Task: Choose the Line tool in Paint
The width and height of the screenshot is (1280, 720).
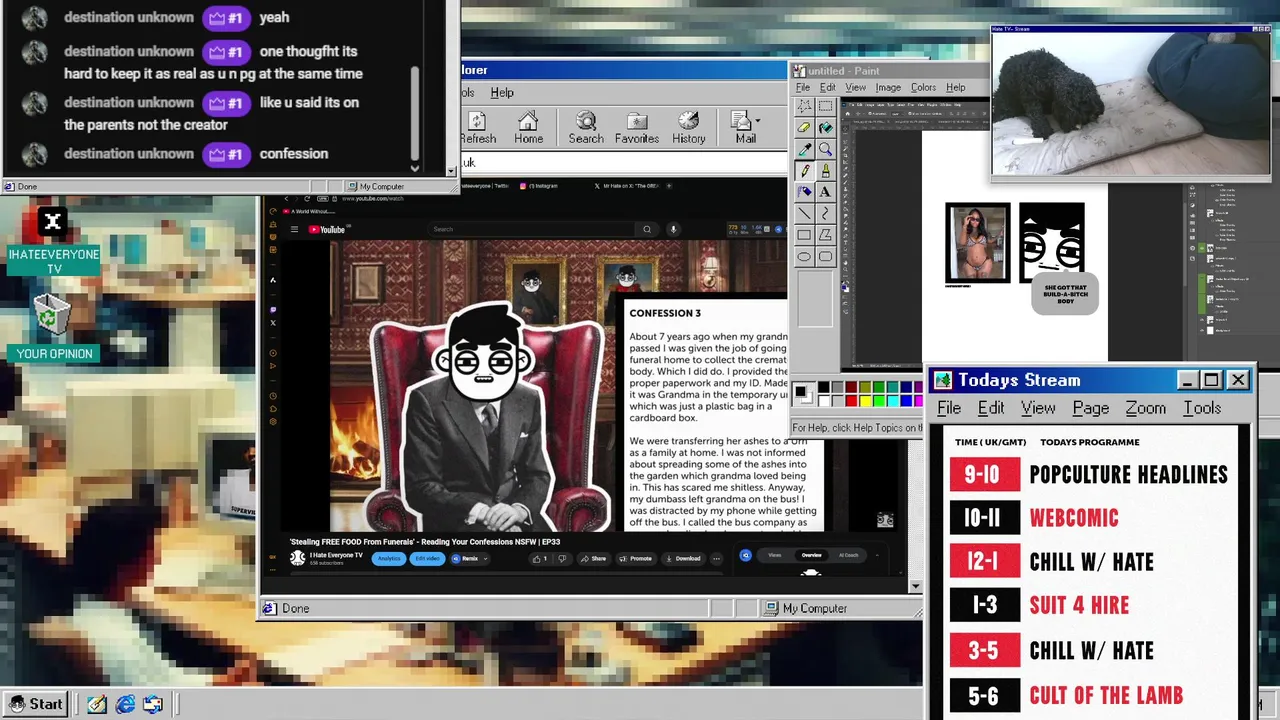Action: coord(804,214)
